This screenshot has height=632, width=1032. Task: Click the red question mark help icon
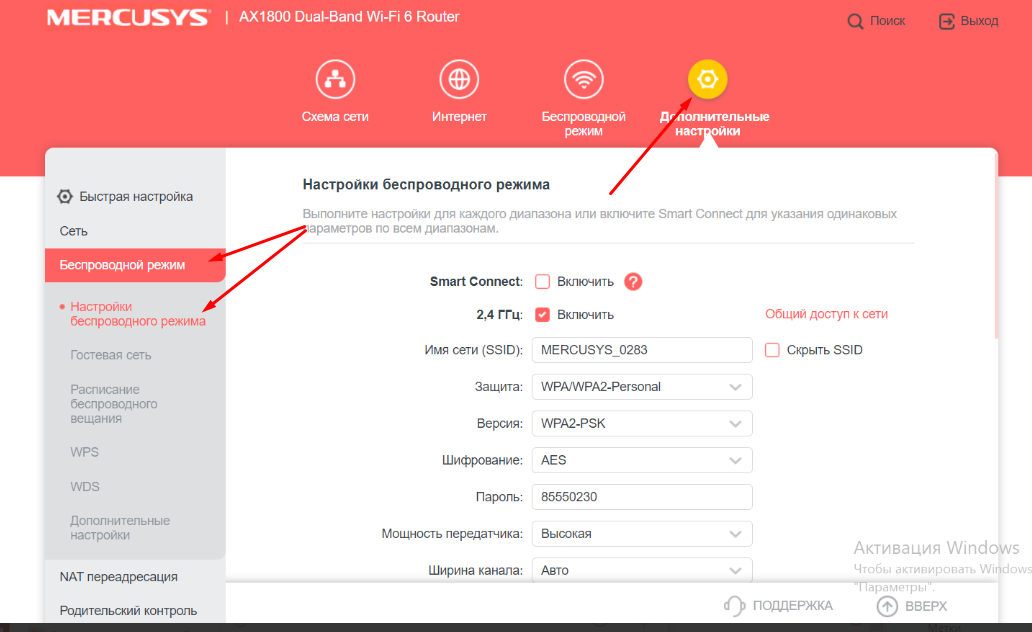click(x=633, y=282)
